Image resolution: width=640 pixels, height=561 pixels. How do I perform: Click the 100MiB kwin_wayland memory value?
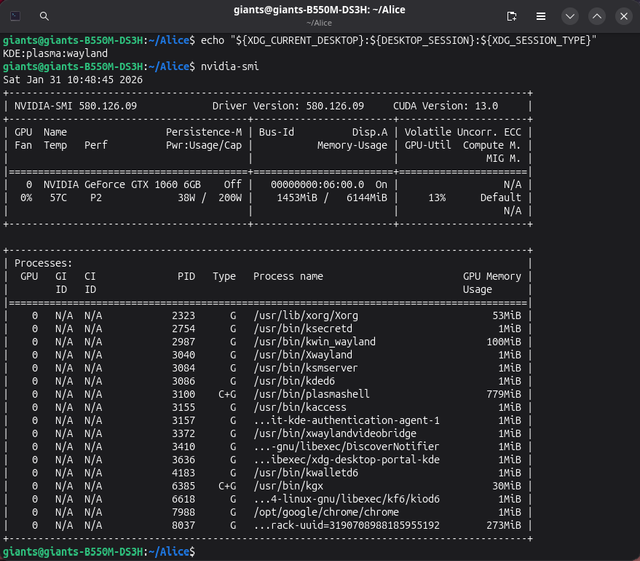[x=504, y=342]
